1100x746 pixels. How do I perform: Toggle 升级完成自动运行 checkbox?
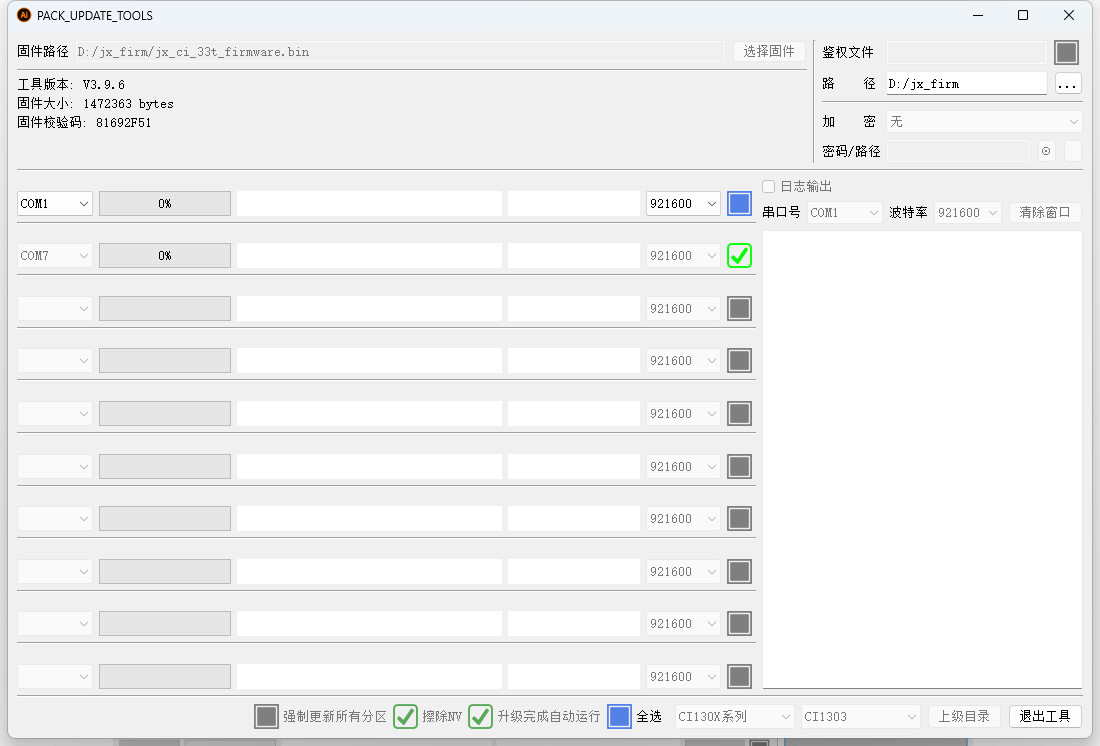tap(480, 716)
